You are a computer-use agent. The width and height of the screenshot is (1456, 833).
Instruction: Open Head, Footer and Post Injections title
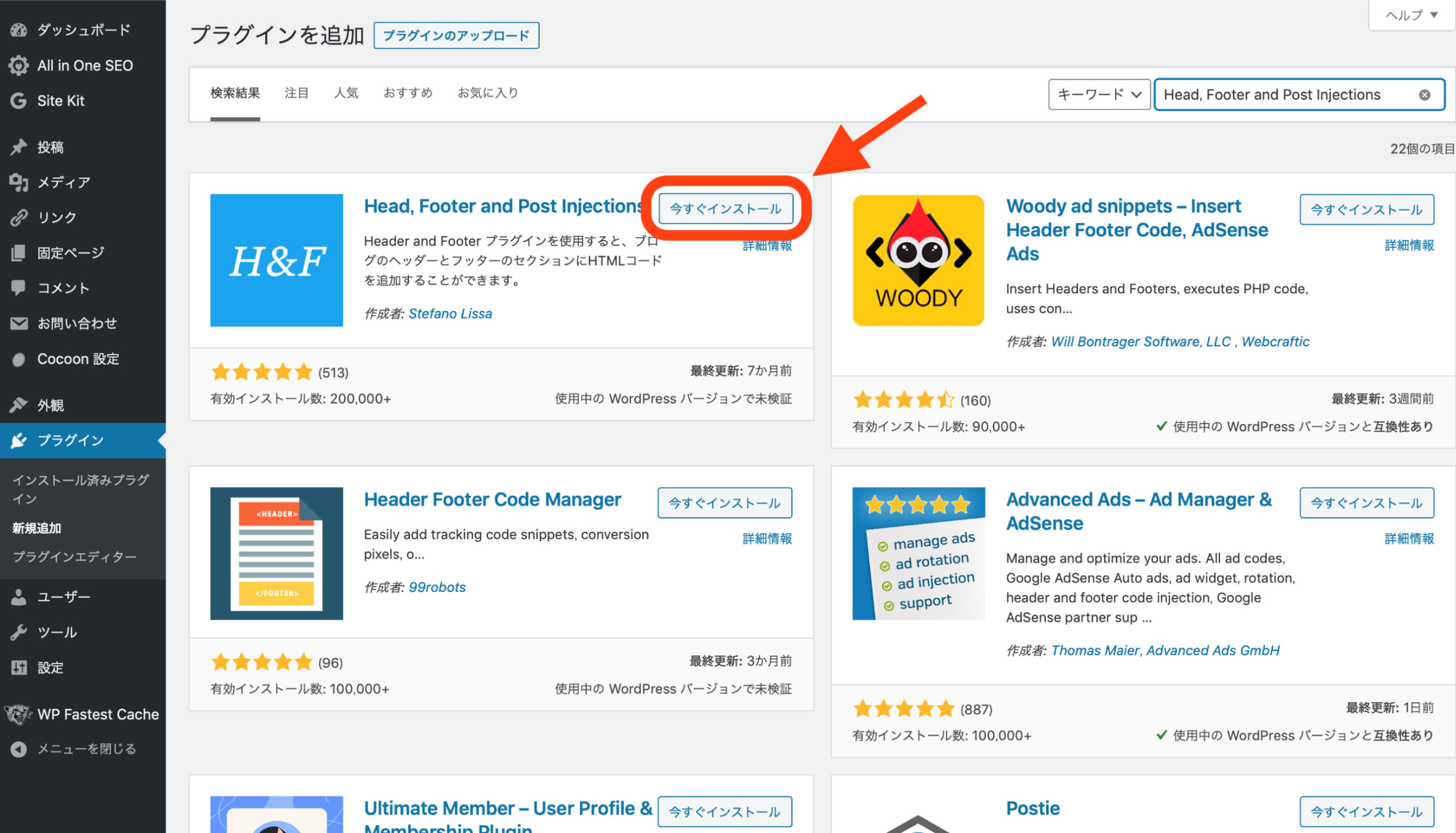[x=503, y=206]
